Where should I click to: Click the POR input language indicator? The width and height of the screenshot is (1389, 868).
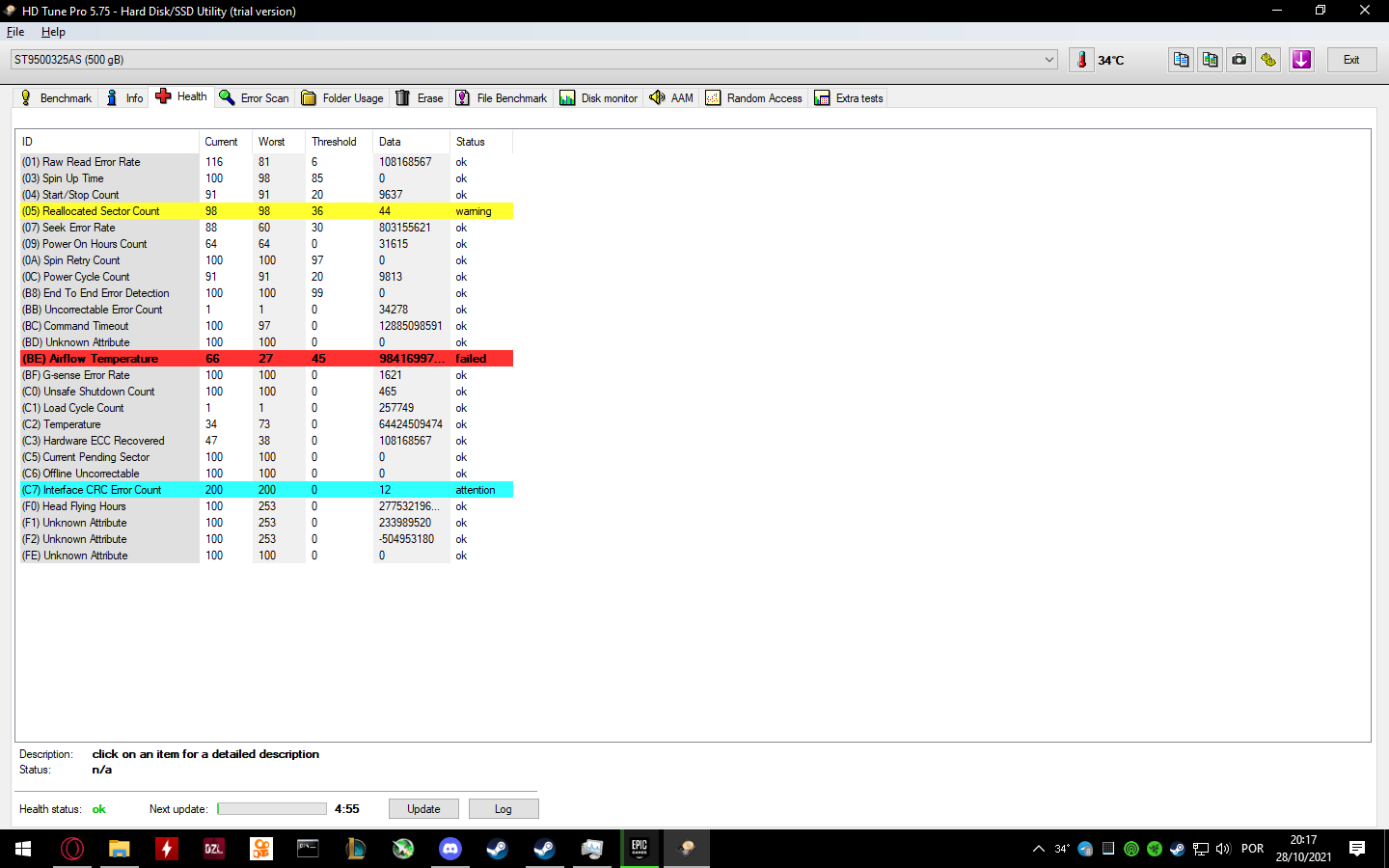point(1252,849)
